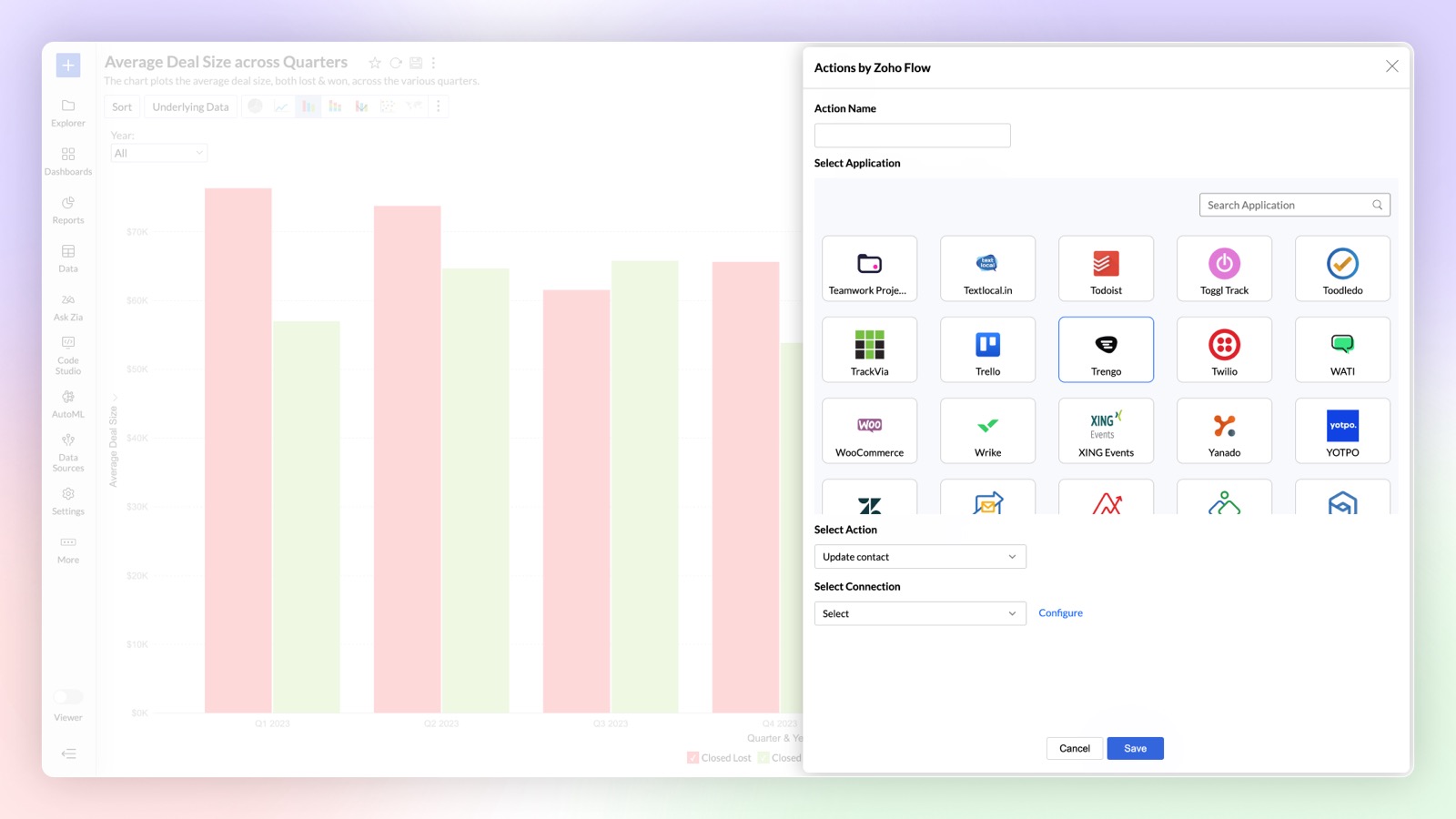
Task: Select the Todoist application
Action: click(x=1106, y=268)
